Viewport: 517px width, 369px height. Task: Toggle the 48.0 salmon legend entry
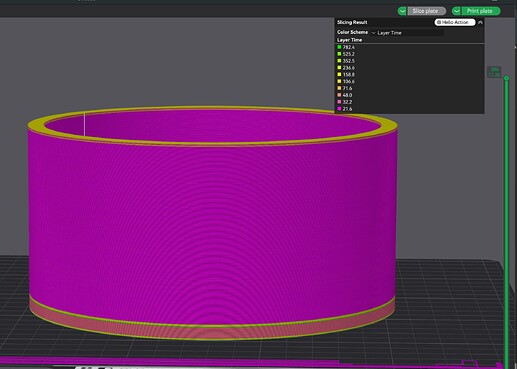345,95
